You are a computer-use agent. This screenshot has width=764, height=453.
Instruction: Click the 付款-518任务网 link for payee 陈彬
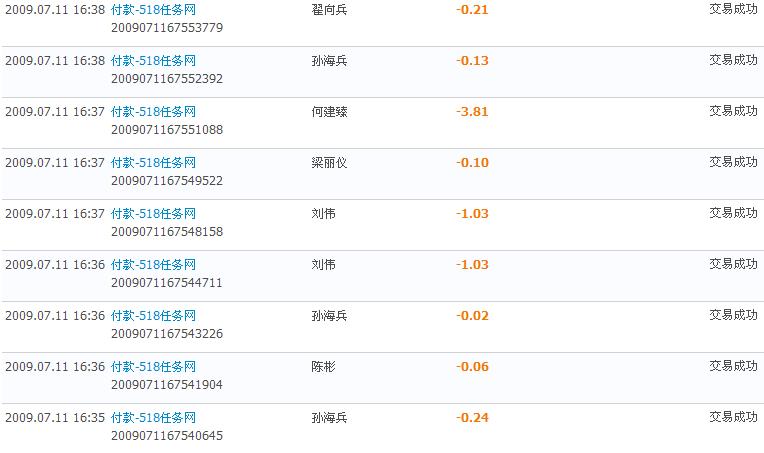pyautogui.click(x=153, y=367)
